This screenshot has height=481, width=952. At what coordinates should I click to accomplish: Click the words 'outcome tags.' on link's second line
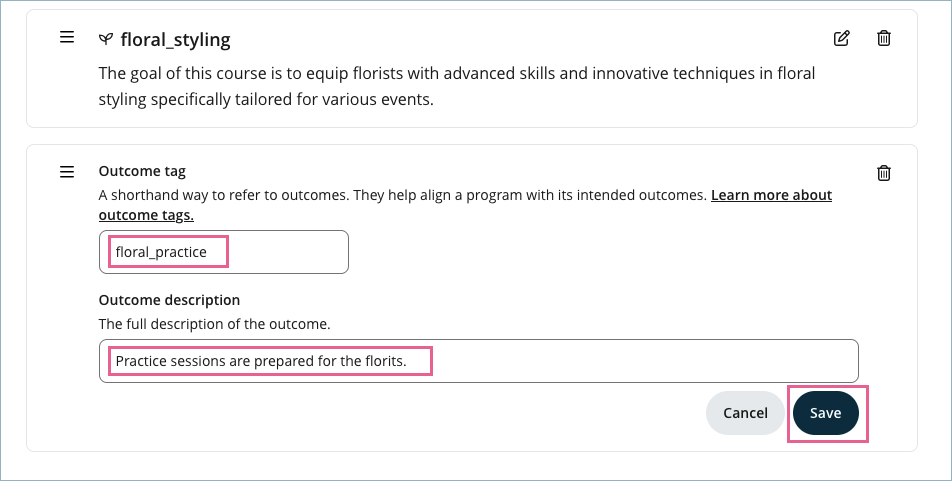pos(146,215)
